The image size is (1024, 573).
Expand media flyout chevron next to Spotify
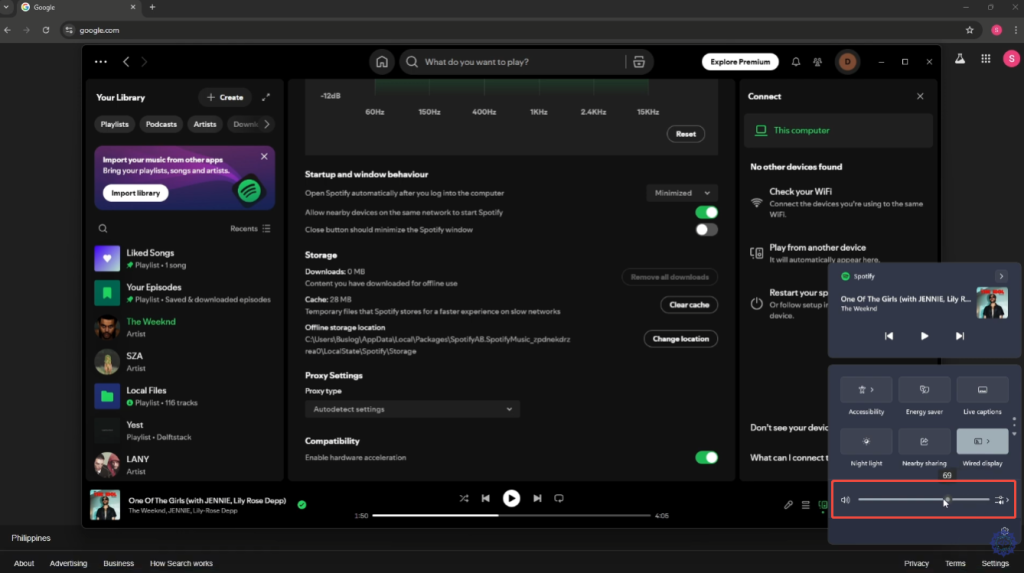click(1001, 276)
